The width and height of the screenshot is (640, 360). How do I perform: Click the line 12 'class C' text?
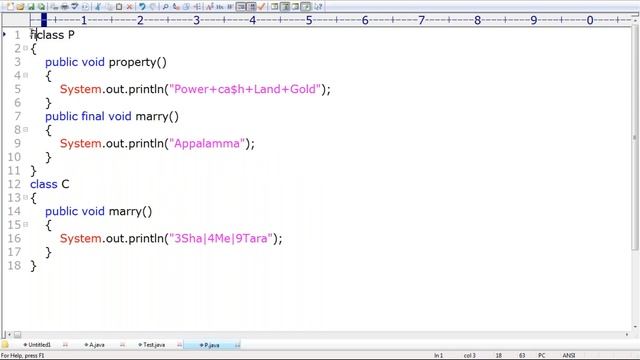pyautogui.click(x=49, y=184)
